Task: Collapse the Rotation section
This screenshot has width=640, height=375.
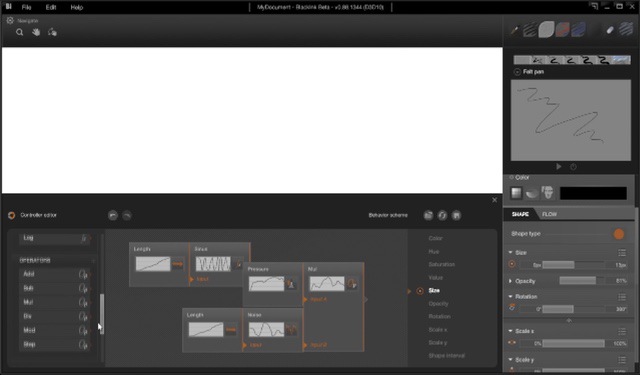Action: coord(510,297)
